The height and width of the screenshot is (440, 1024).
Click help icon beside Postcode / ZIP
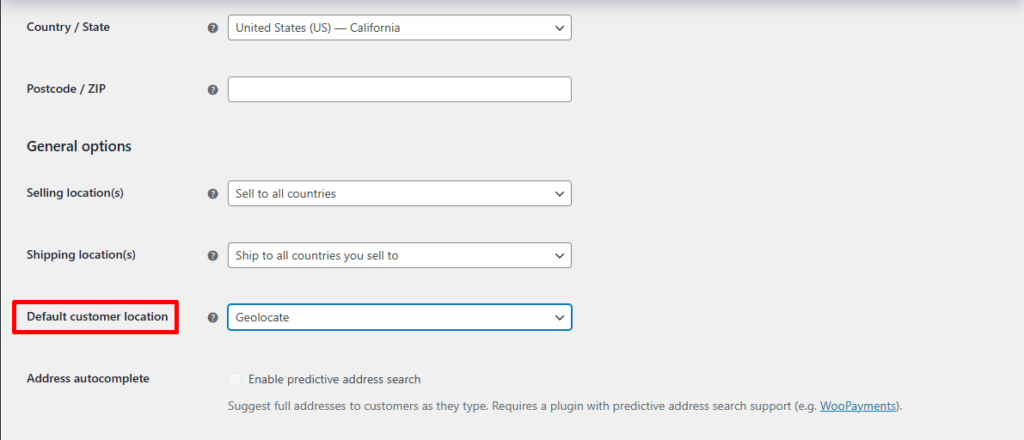pos(212,90)
